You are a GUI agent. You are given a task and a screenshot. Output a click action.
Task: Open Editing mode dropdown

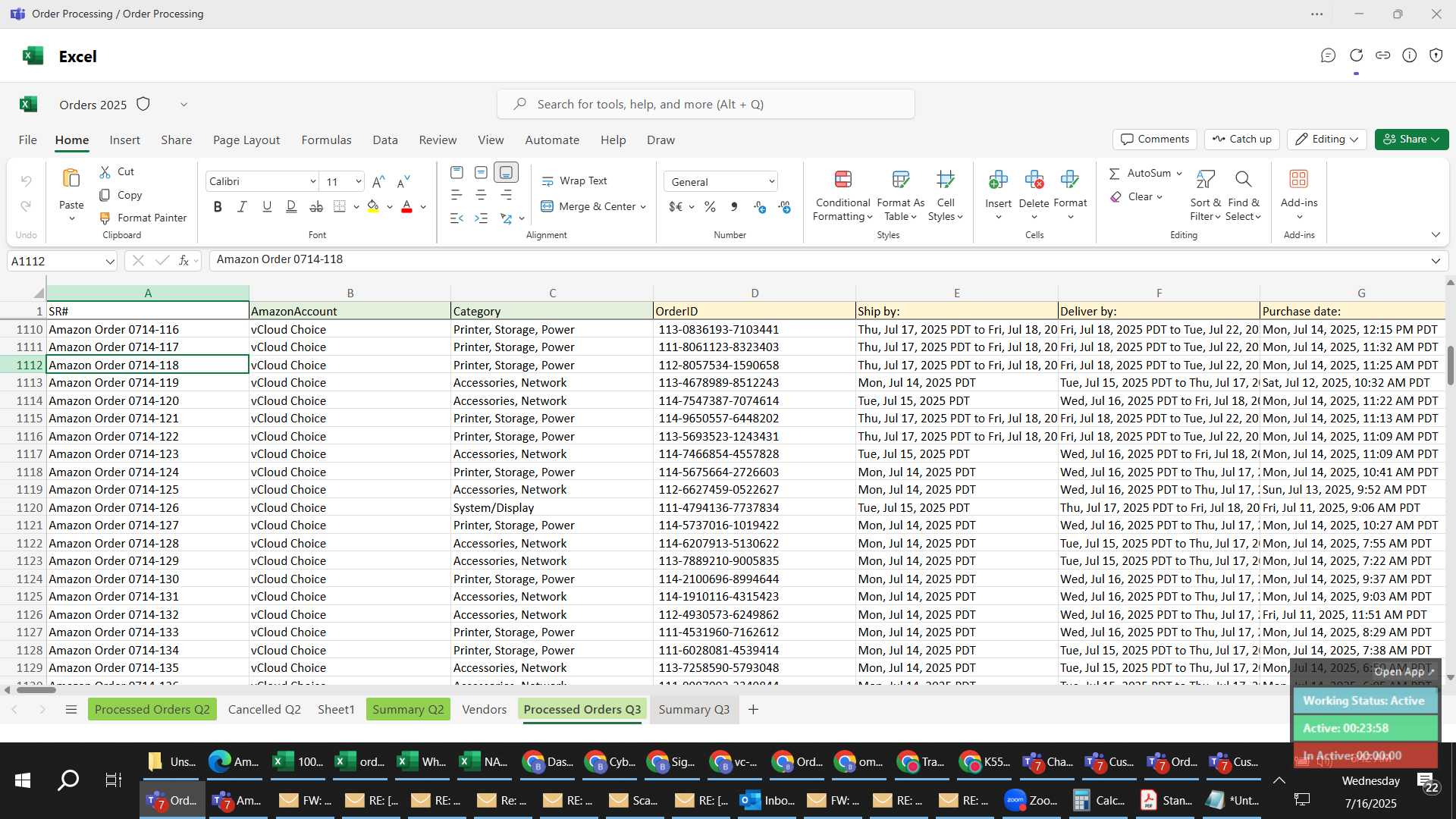(x=1326, y=139)
